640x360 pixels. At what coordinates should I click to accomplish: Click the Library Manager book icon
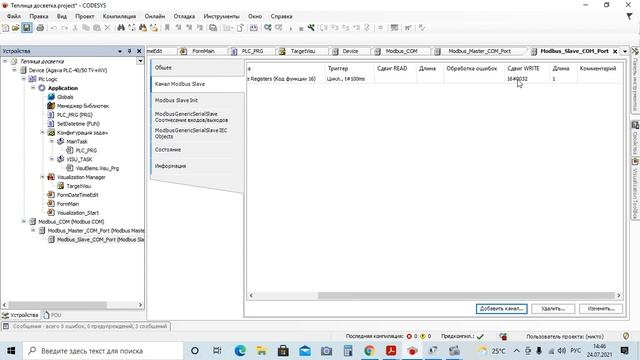(x=51, y=106)
